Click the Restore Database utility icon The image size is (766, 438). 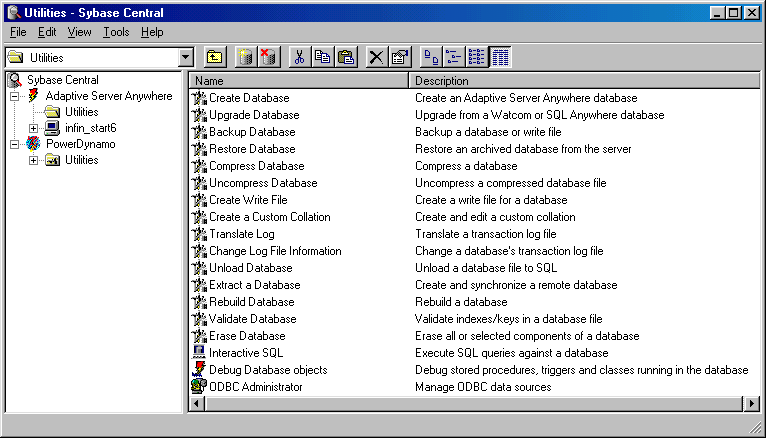[x=199, y=149]
